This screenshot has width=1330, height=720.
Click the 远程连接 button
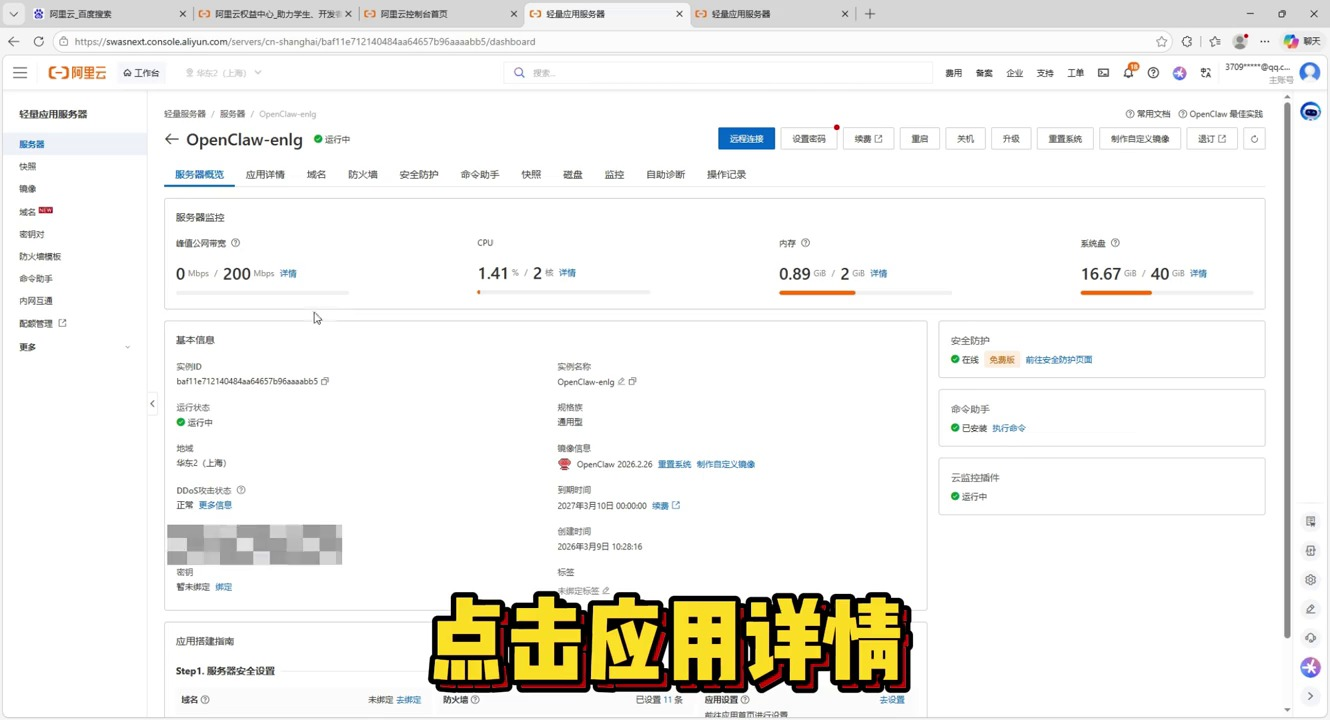(x=746, y=139)
